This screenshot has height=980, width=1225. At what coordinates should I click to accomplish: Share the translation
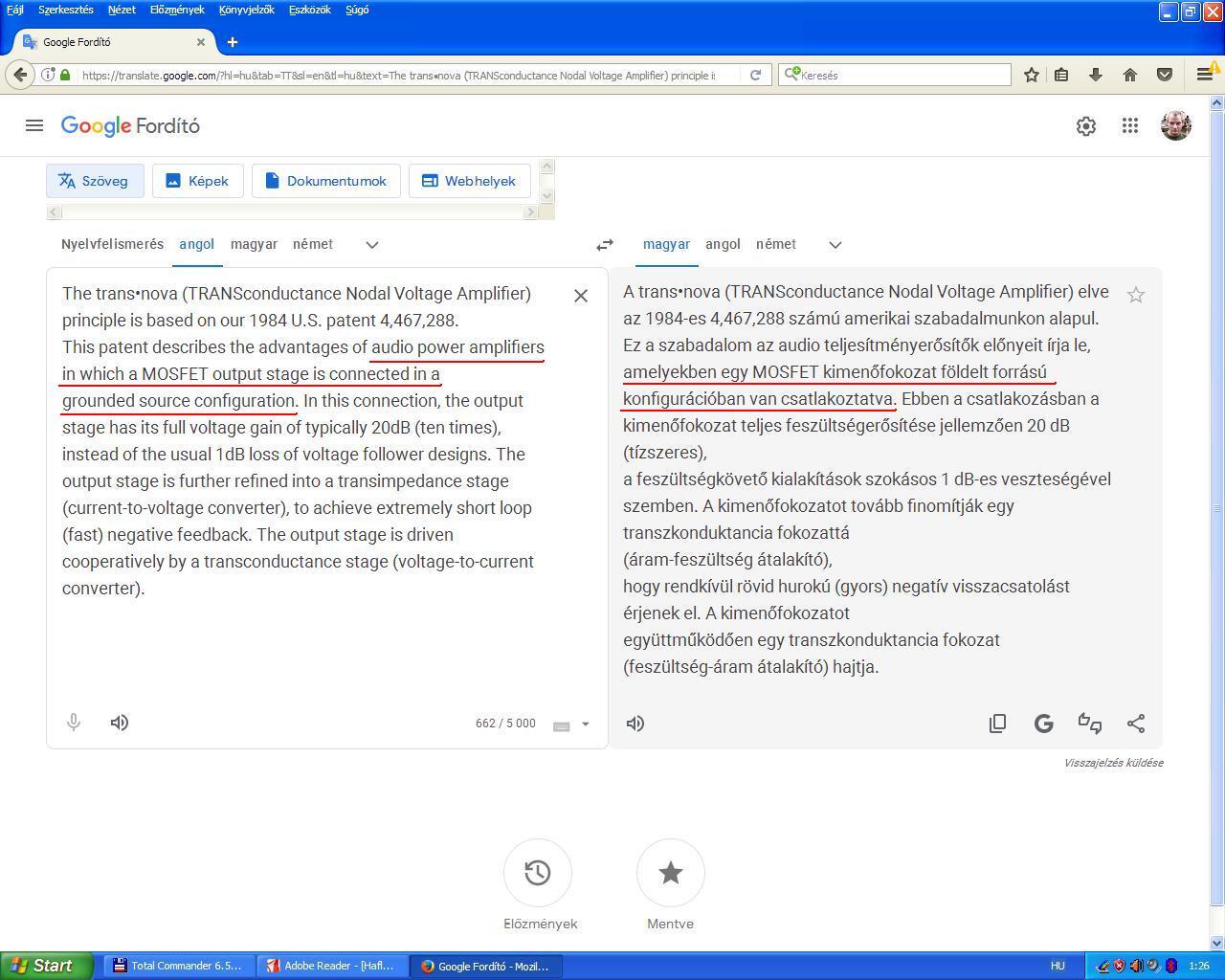pyautogui.click(x=1136, y=724)
